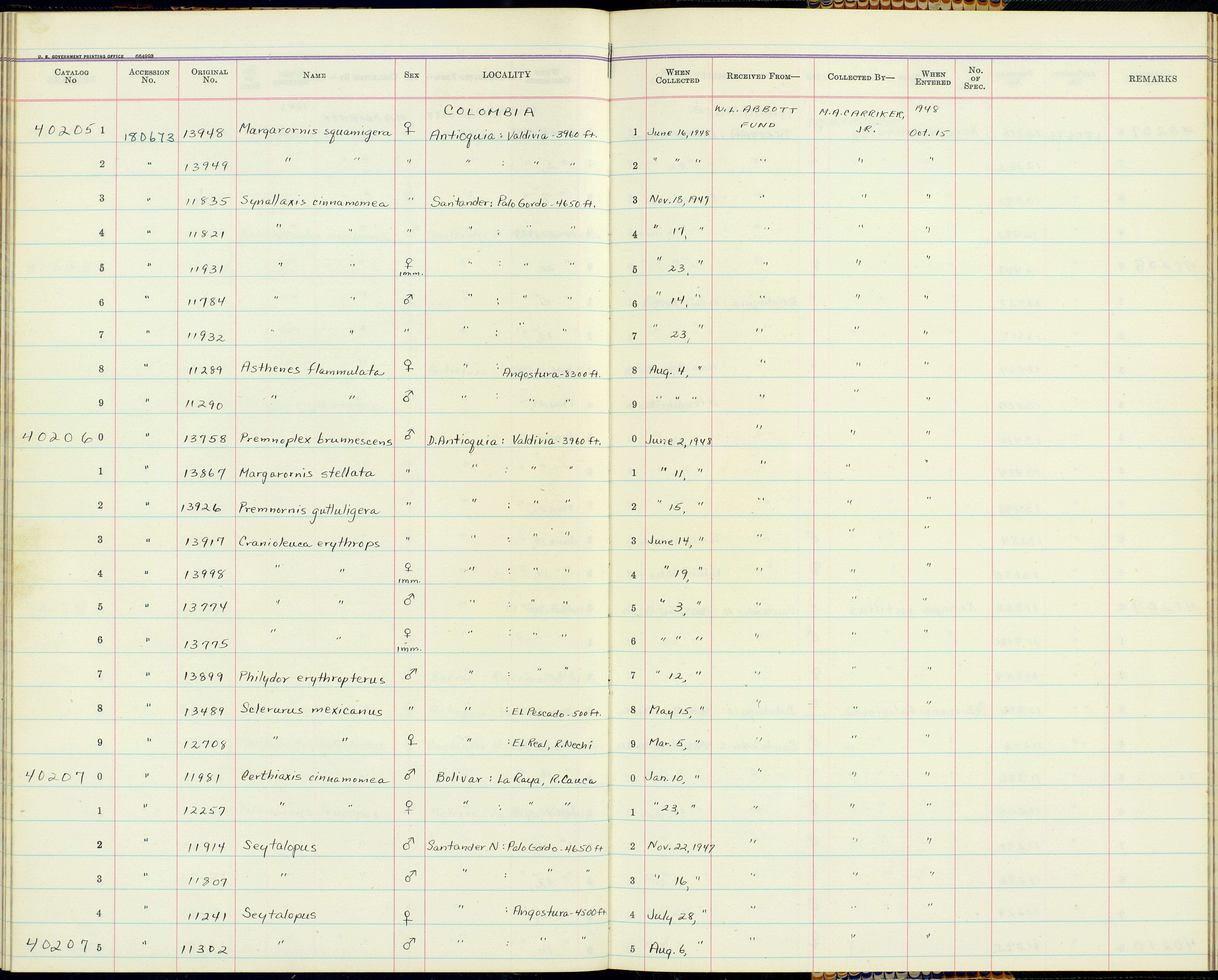Click the 'Original No.' column header
Image resolution: width=1218 pixels, height=980 pixels.
point(210,76)
